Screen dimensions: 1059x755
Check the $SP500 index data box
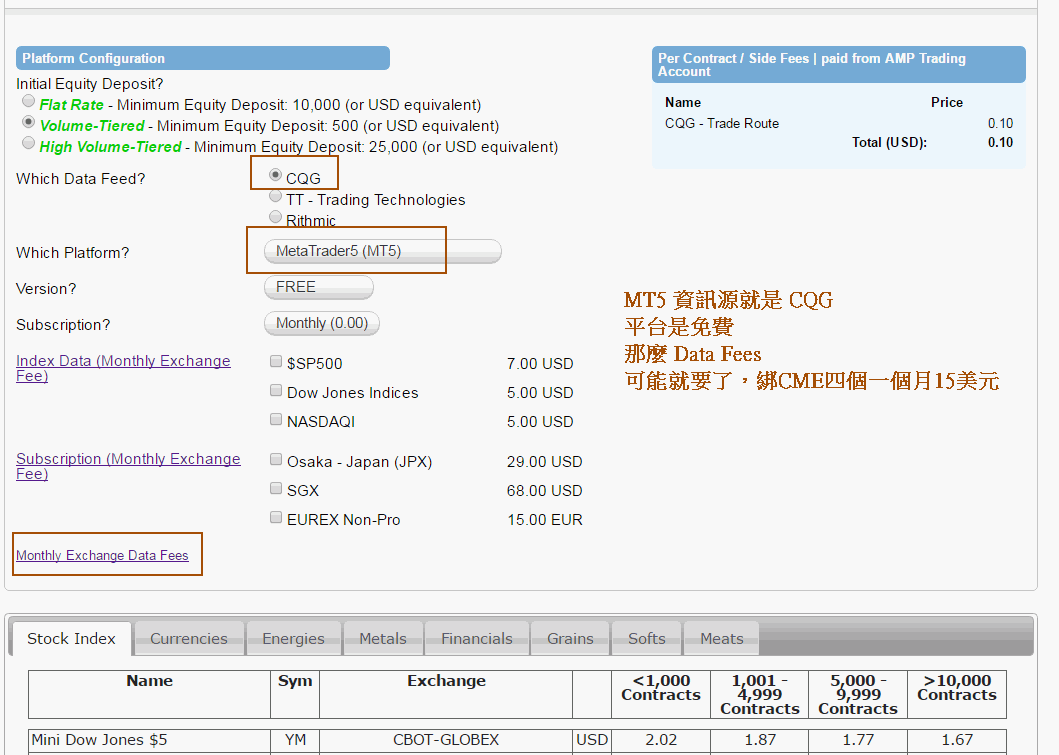276,361
